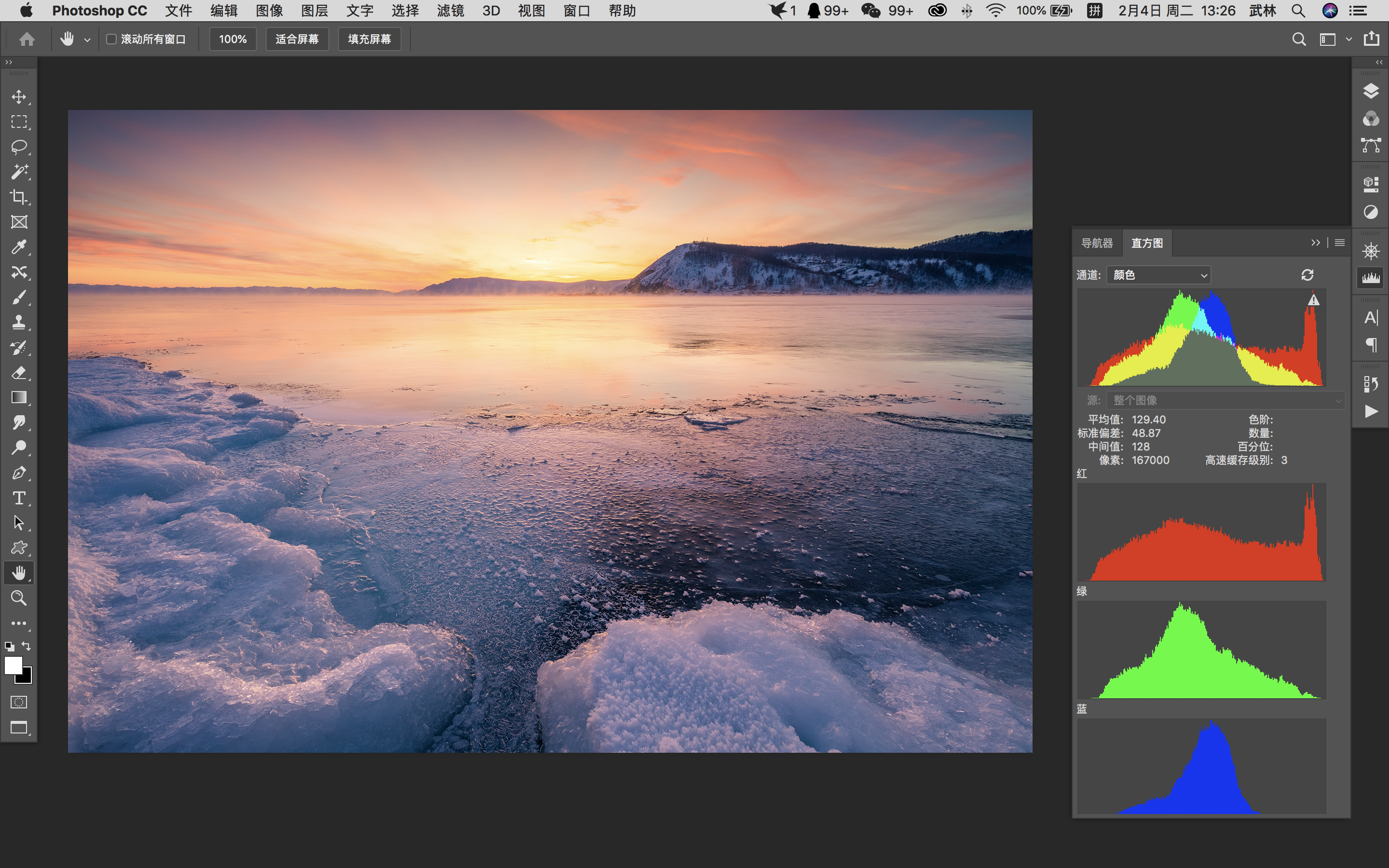Open Photoshop search magnifier in options bar

pos(1299,39)
